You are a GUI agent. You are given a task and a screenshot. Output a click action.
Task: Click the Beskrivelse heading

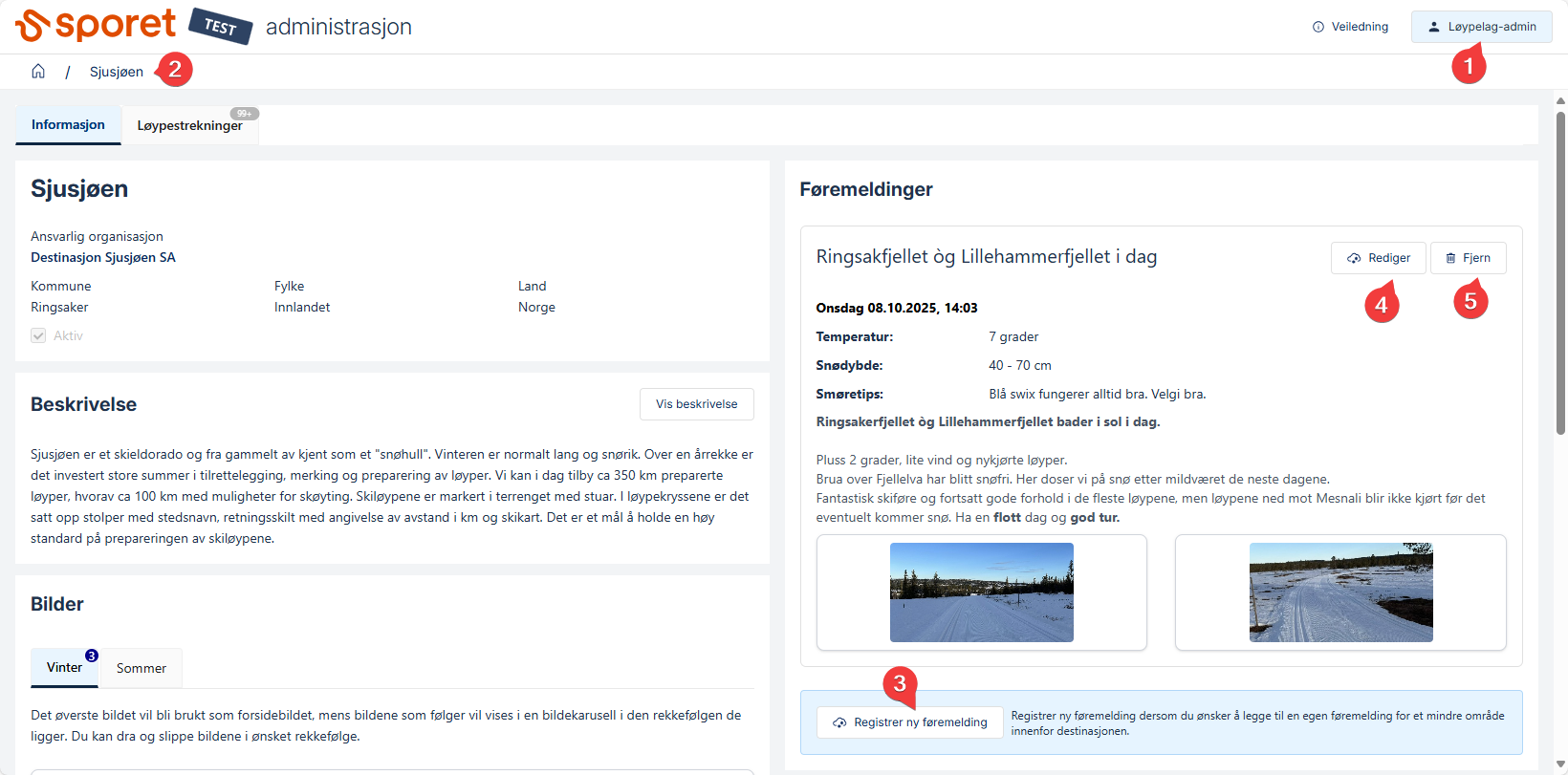(x=83, y=404)
